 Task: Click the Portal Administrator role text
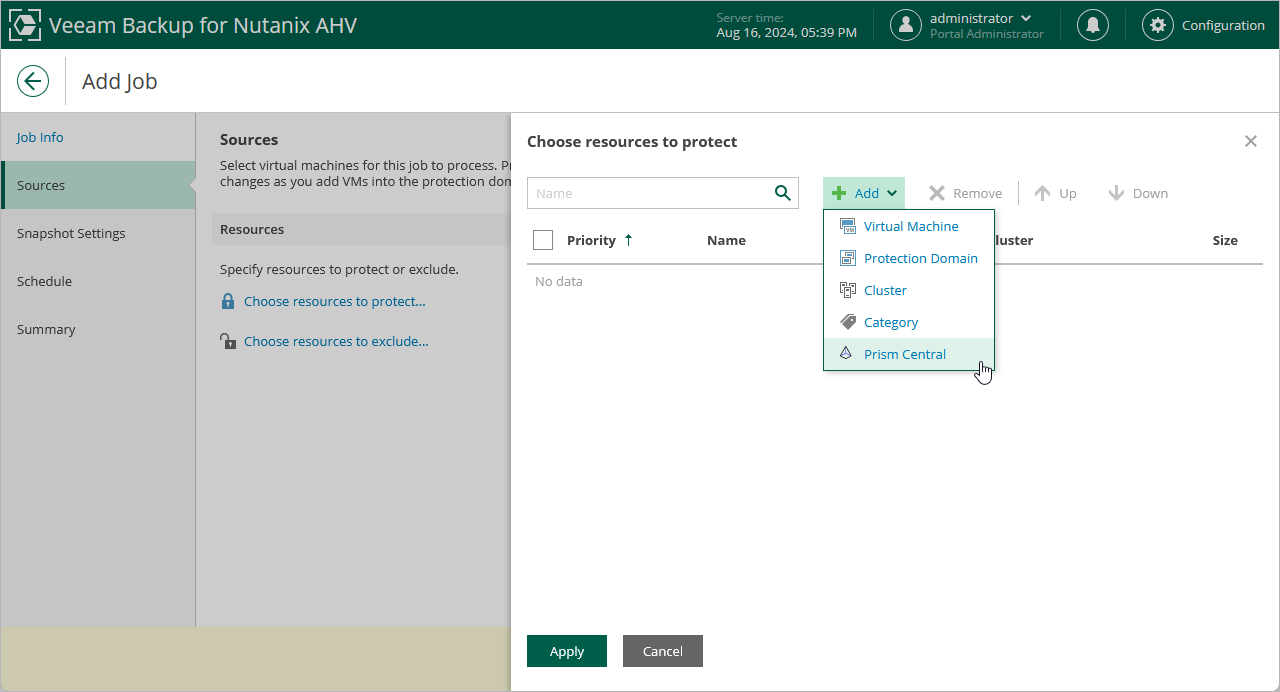(x=986, y=34)
